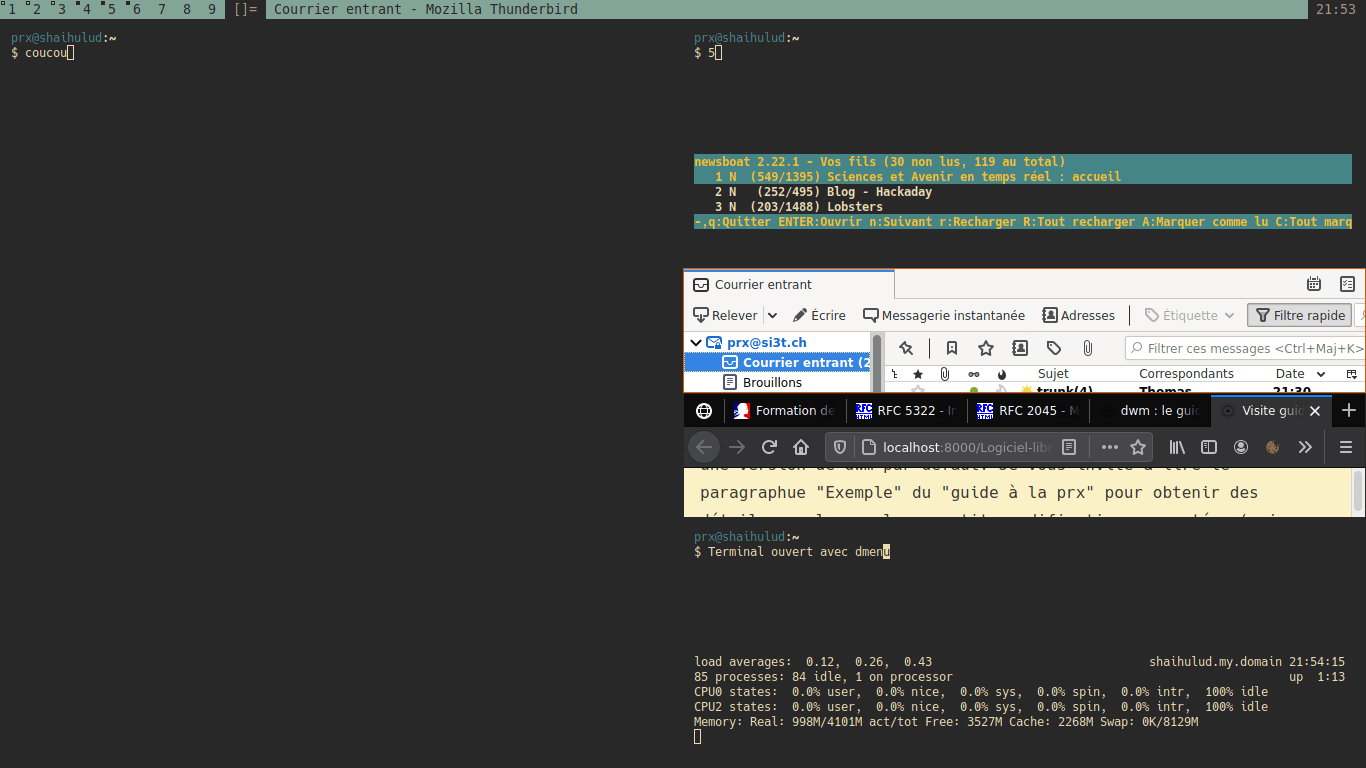Sort messages by Correspondants column
1366x768 pixels.
pyautogui.click(x=1186, y=374)
